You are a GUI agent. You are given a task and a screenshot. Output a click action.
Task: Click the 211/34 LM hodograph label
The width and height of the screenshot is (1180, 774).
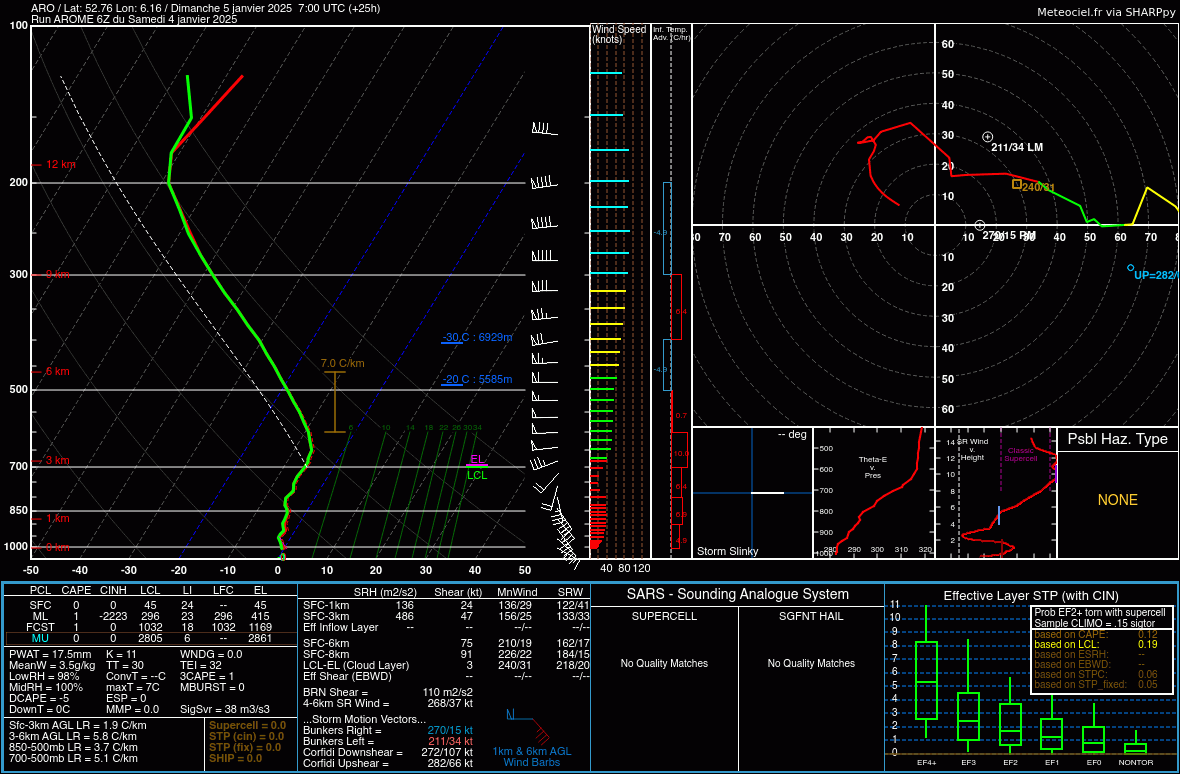[1017, 147]
